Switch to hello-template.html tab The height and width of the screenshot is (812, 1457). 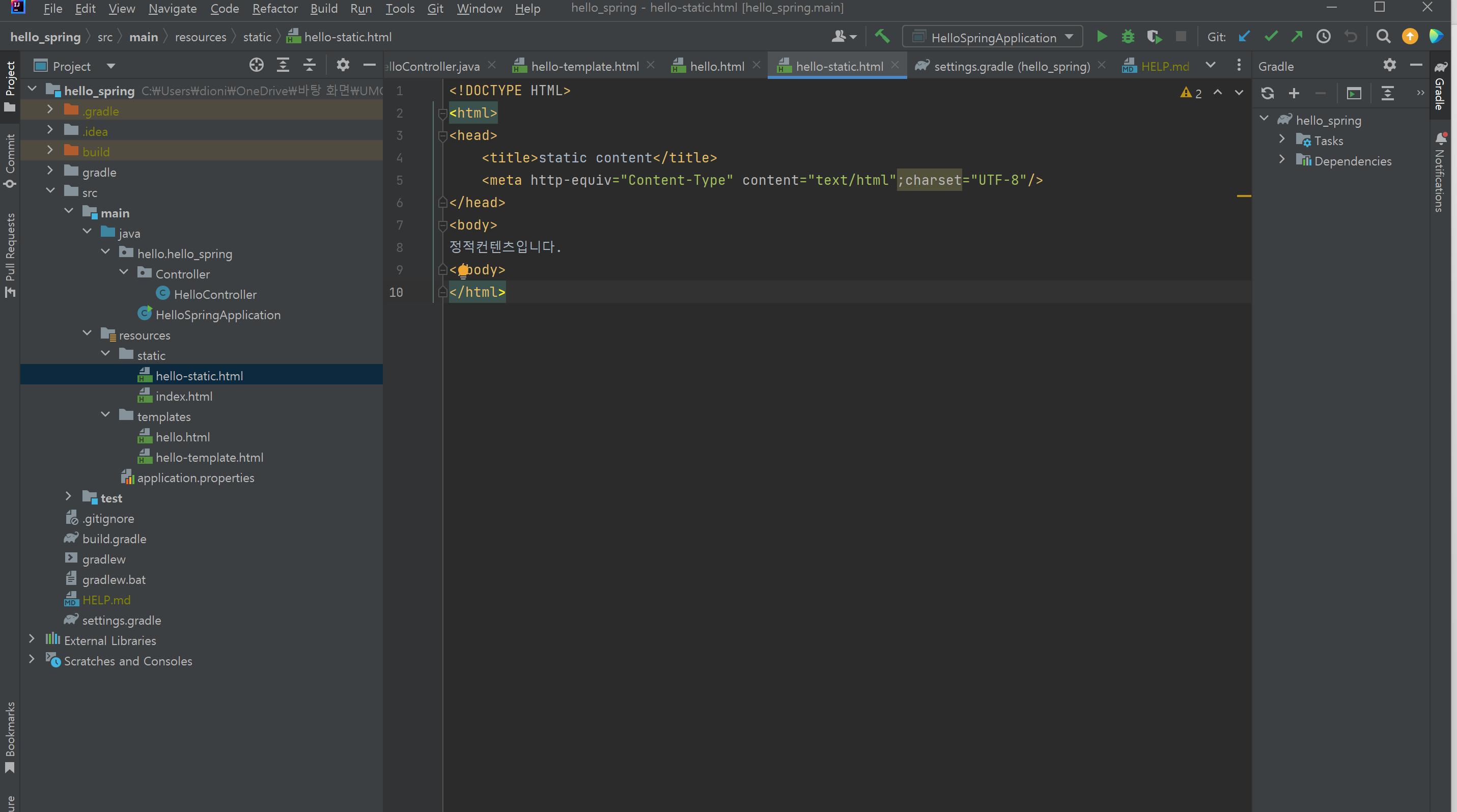[x=584, y=66]
